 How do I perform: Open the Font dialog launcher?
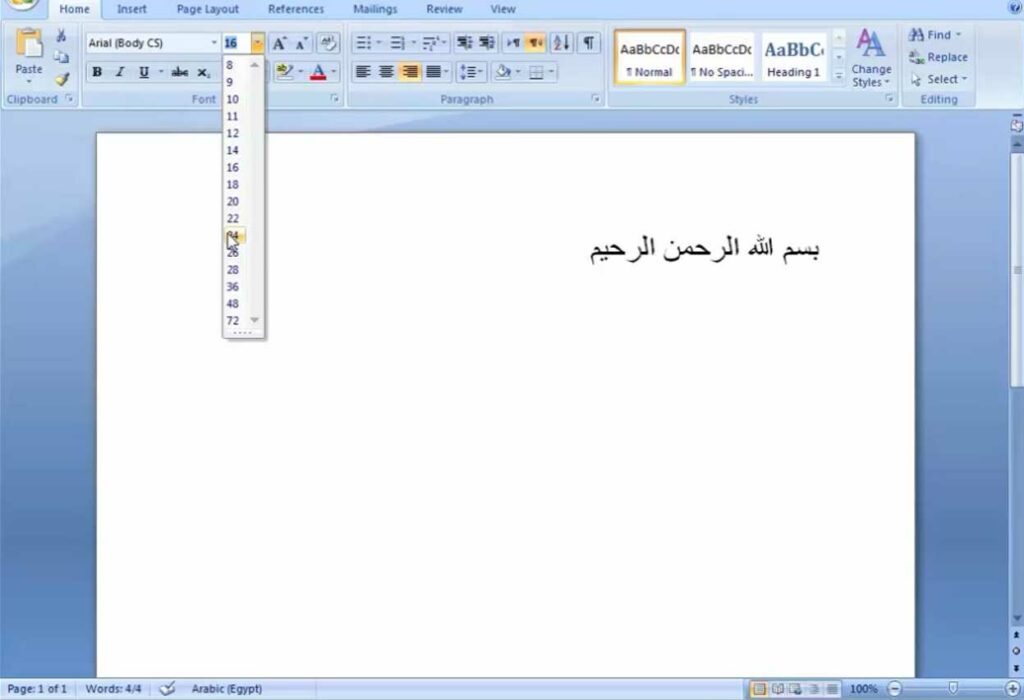[x=334, y=99]
